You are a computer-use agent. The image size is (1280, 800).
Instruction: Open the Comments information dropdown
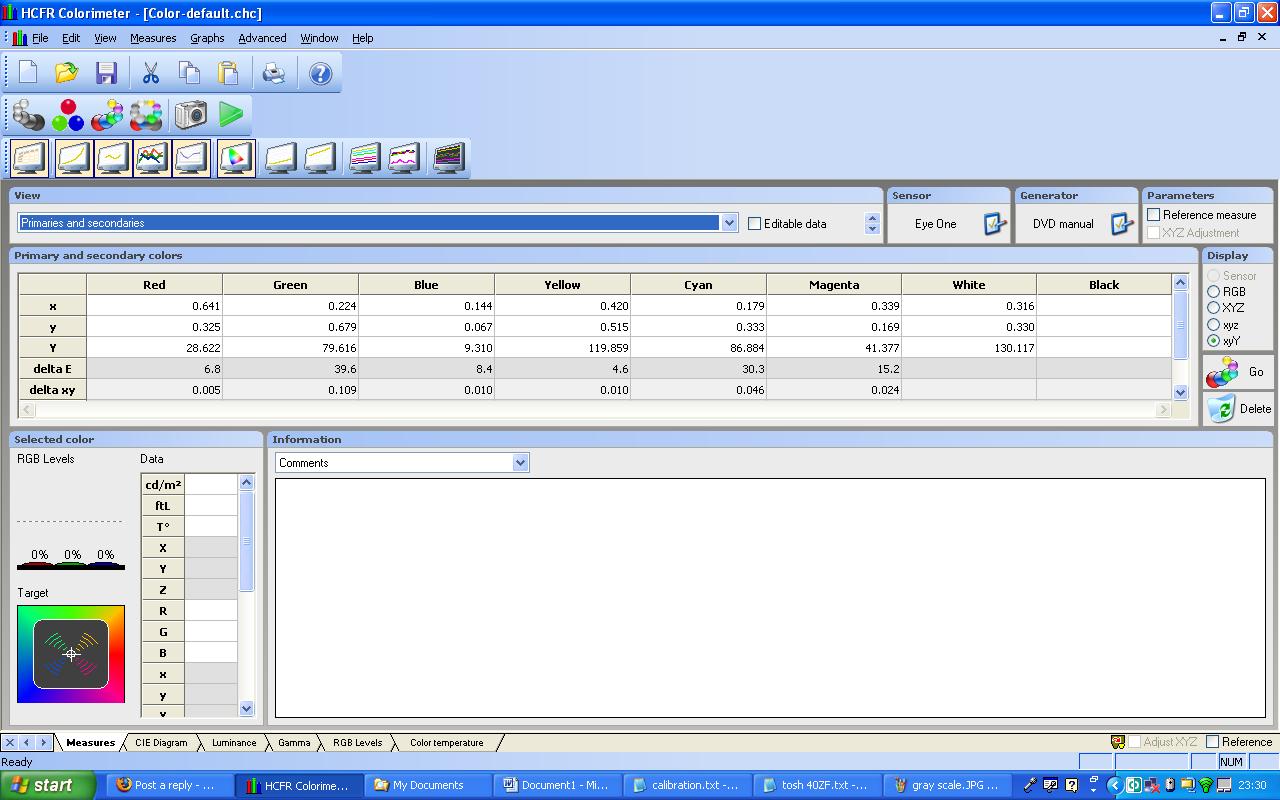(x=520, y=462)
